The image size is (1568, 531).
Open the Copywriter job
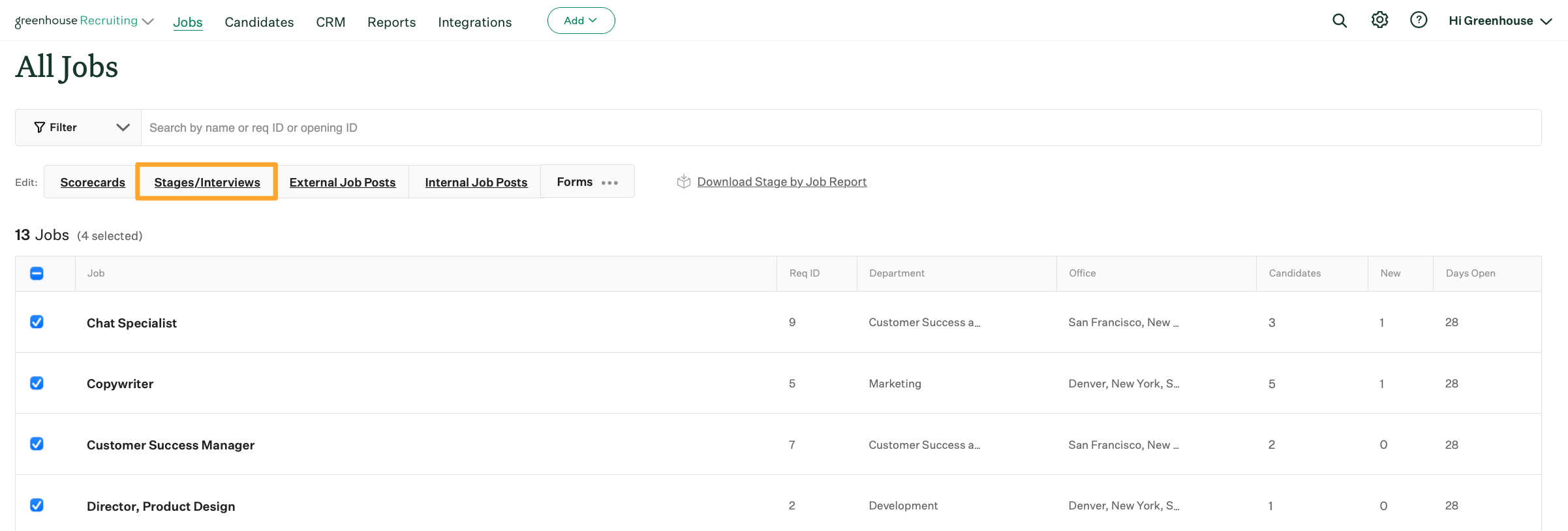(x=120, y=384)
